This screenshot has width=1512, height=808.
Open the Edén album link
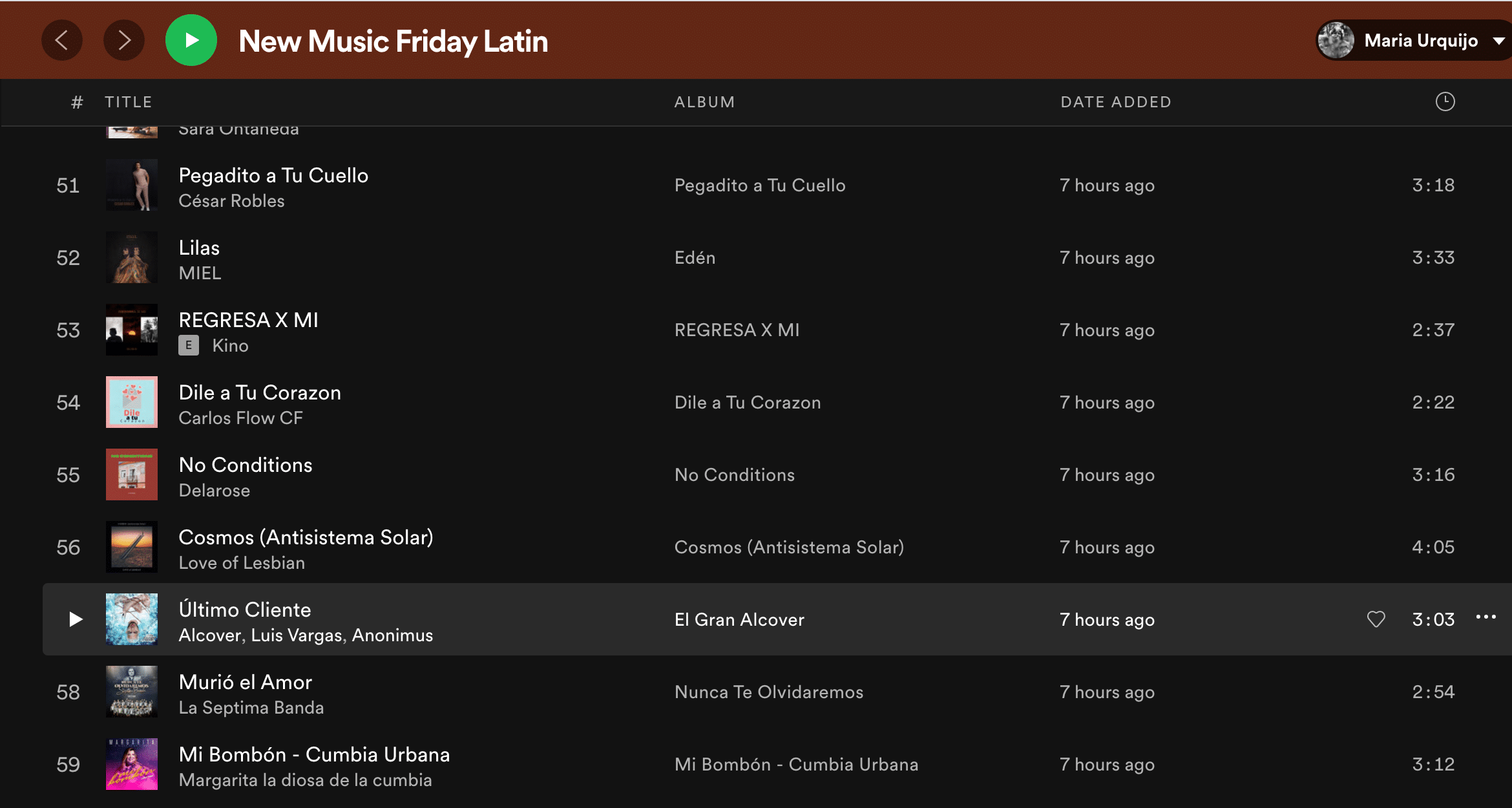695,258
